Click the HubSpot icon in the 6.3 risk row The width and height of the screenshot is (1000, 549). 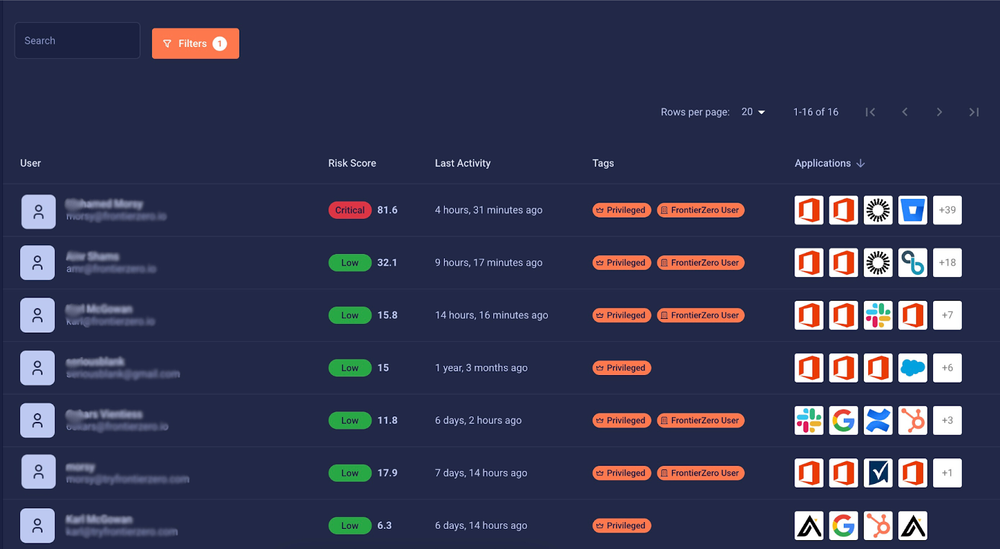tap(878, 525)
